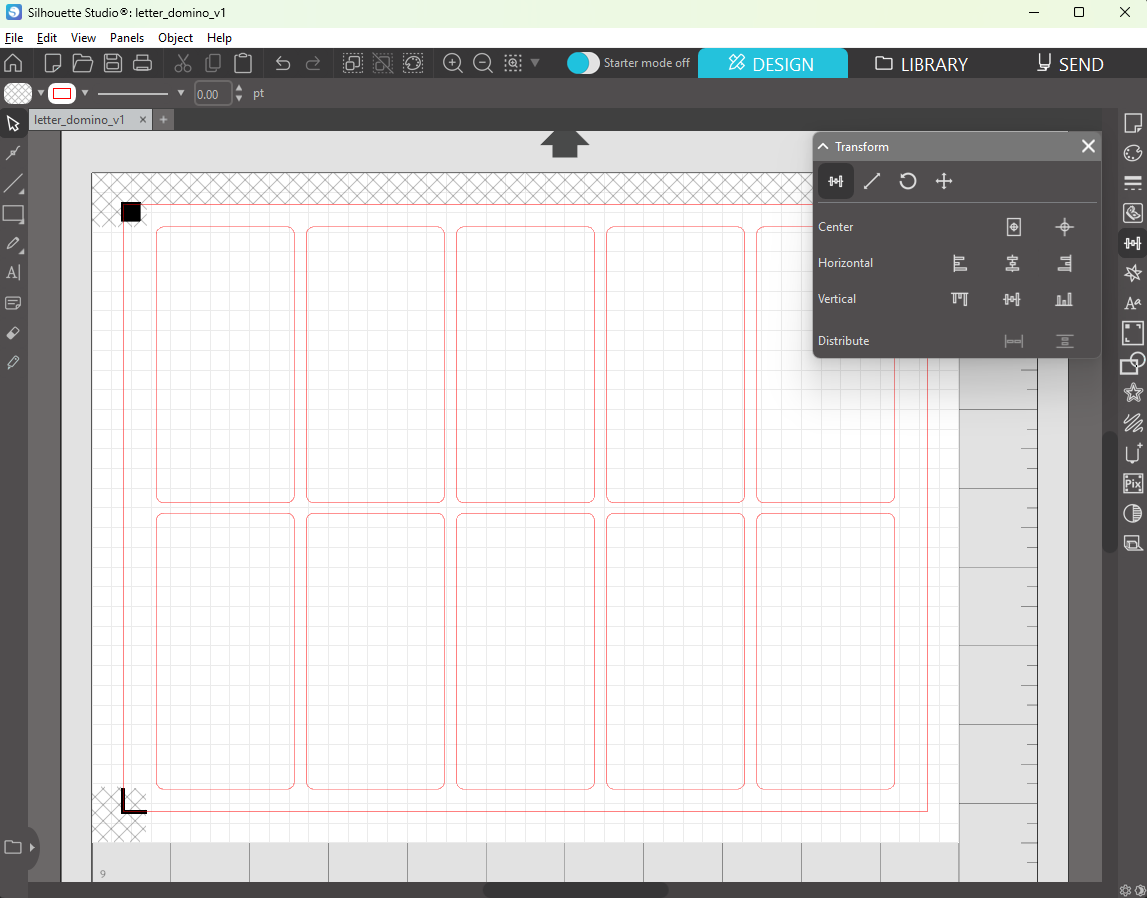Open the Text Style panel icon
The image size is (1147, 898).
tap(1132, 303)
